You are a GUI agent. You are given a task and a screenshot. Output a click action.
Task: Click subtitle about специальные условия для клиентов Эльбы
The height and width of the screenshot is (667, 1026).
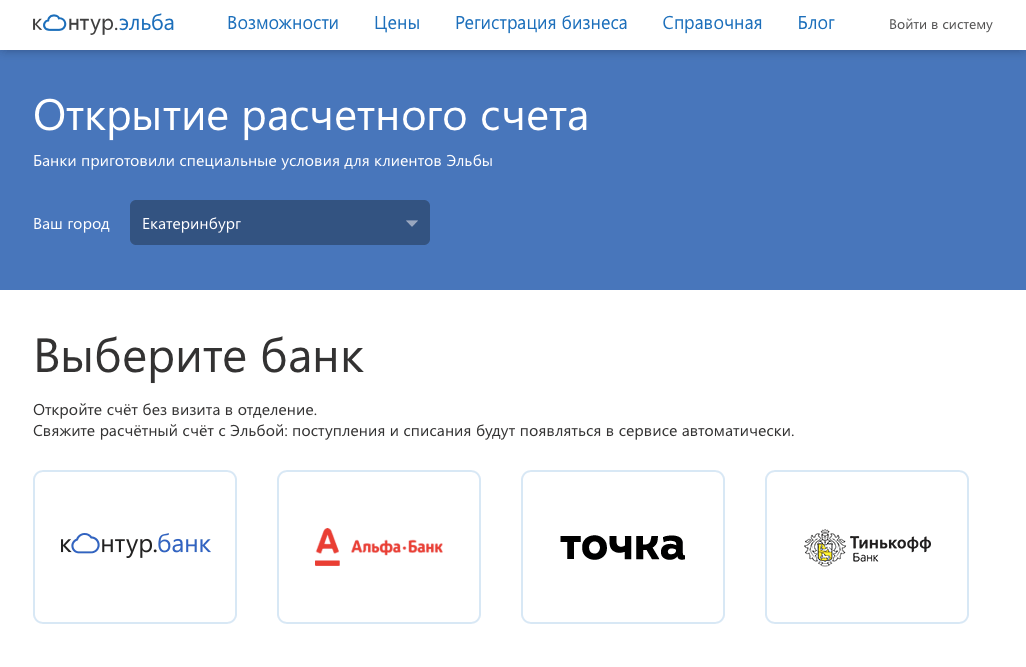[x=263, y=161]
